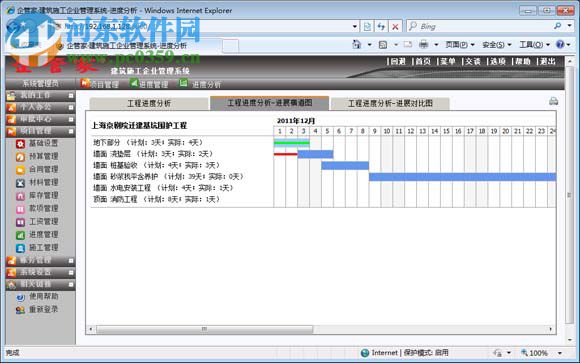Click the red bar for 墙面 浇垫层
Viewport: 580px width, 363px height.
tap(286, 154)
